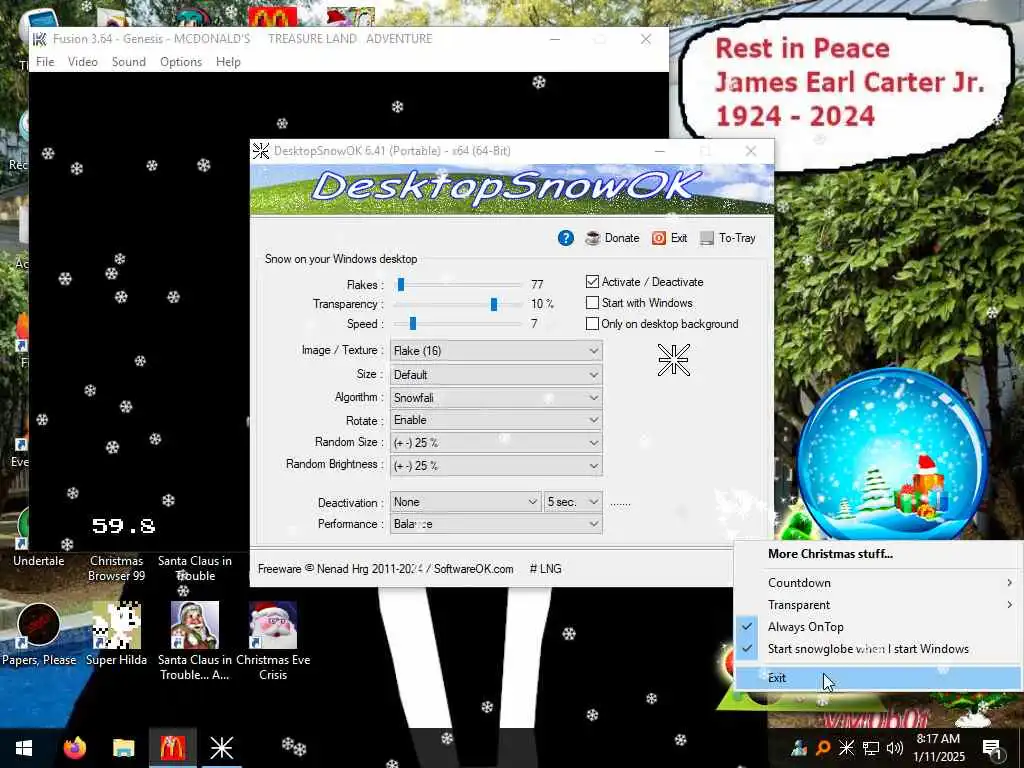Viewport: 1024px width, 768px height.
Task: Switch to Fusion McDonald's taskbar button
Action: coord(172,748)
